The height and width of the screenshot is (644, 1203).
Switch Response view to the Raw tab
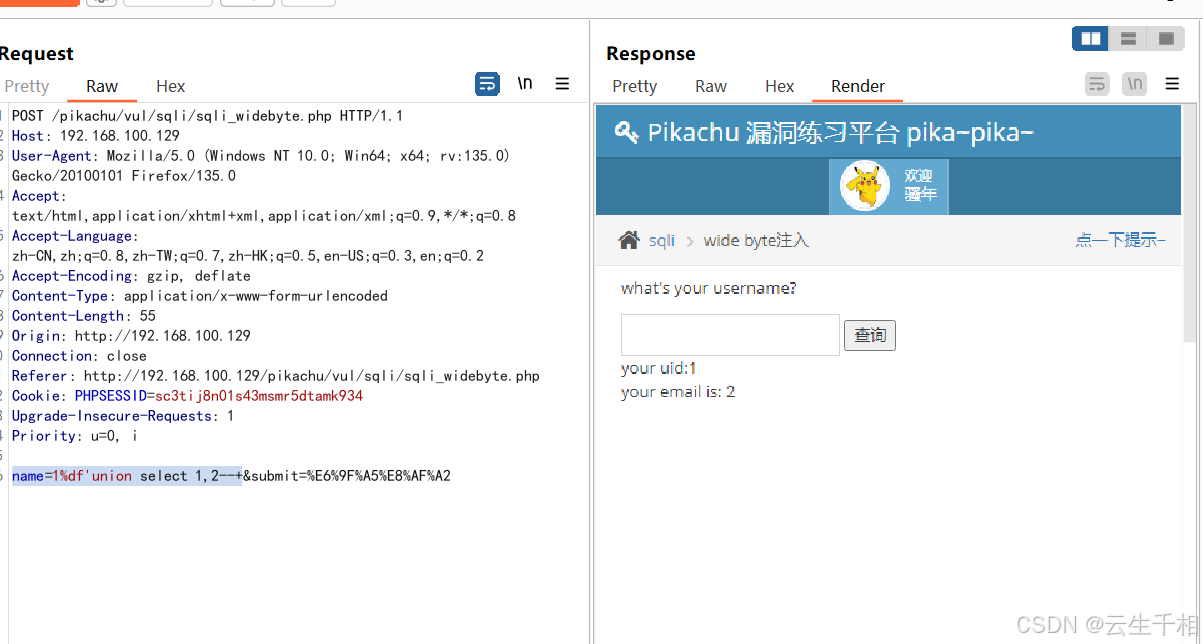click(x=711, y=86)
